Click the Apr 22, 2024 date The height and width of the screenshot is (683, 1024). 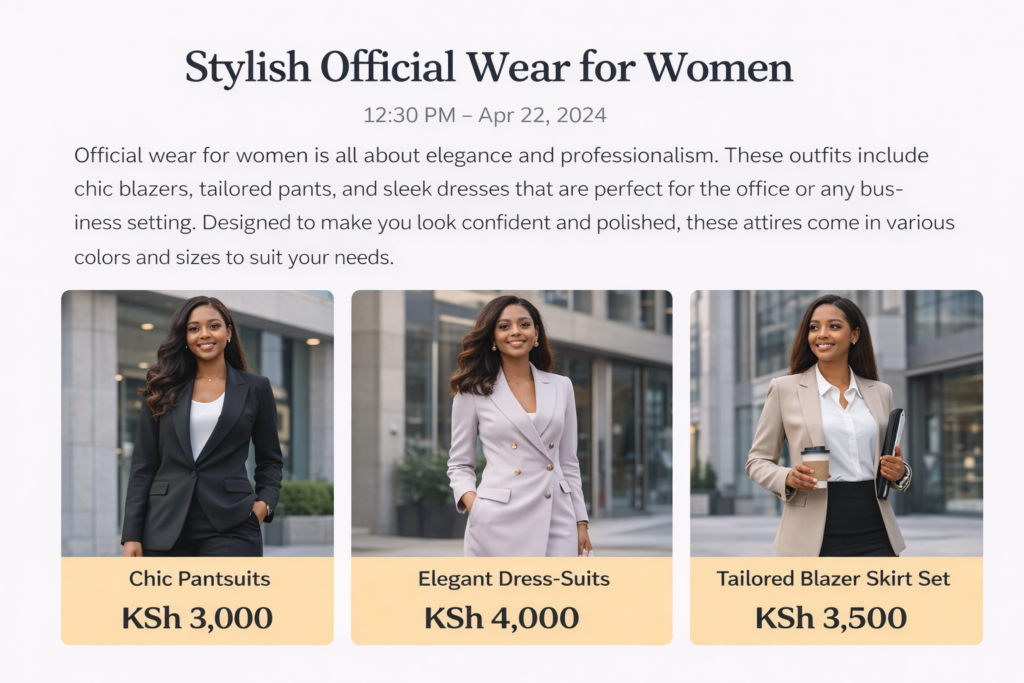coord(542,115)
